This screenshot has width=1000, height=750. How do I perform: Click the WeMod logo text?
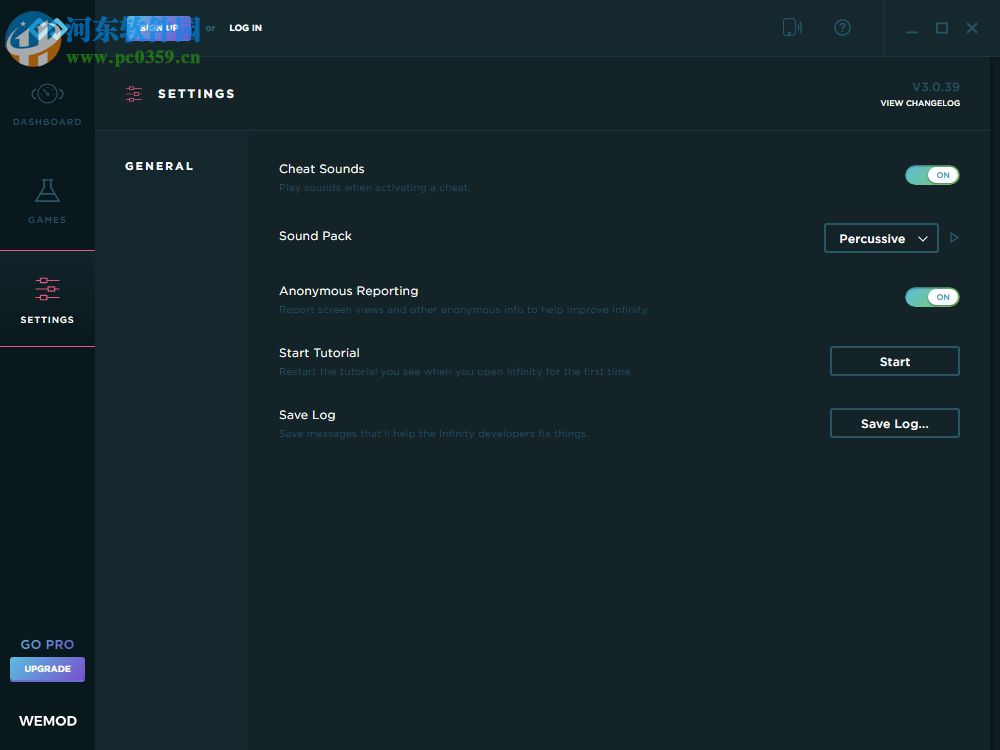point(48,721)
